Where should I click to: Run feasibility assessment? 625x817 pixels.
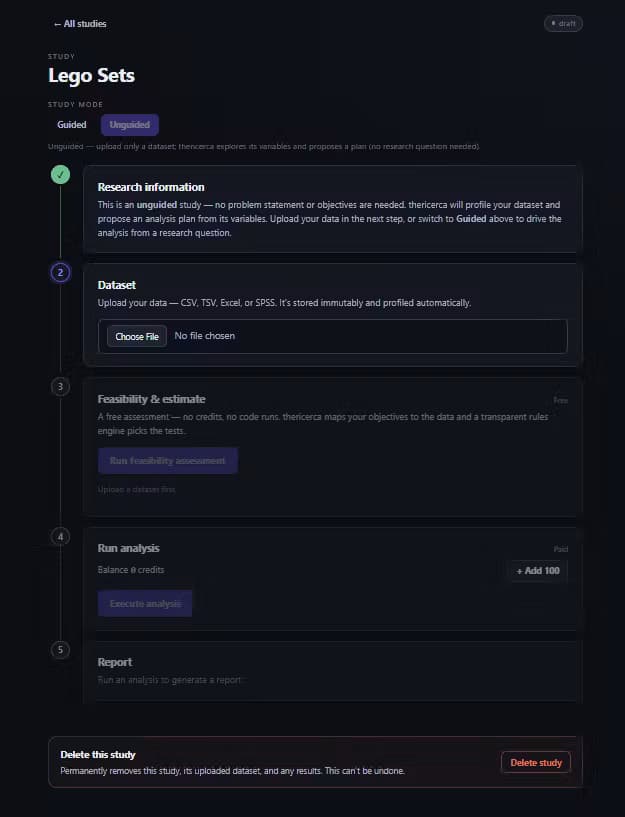(x=168, y=461)
